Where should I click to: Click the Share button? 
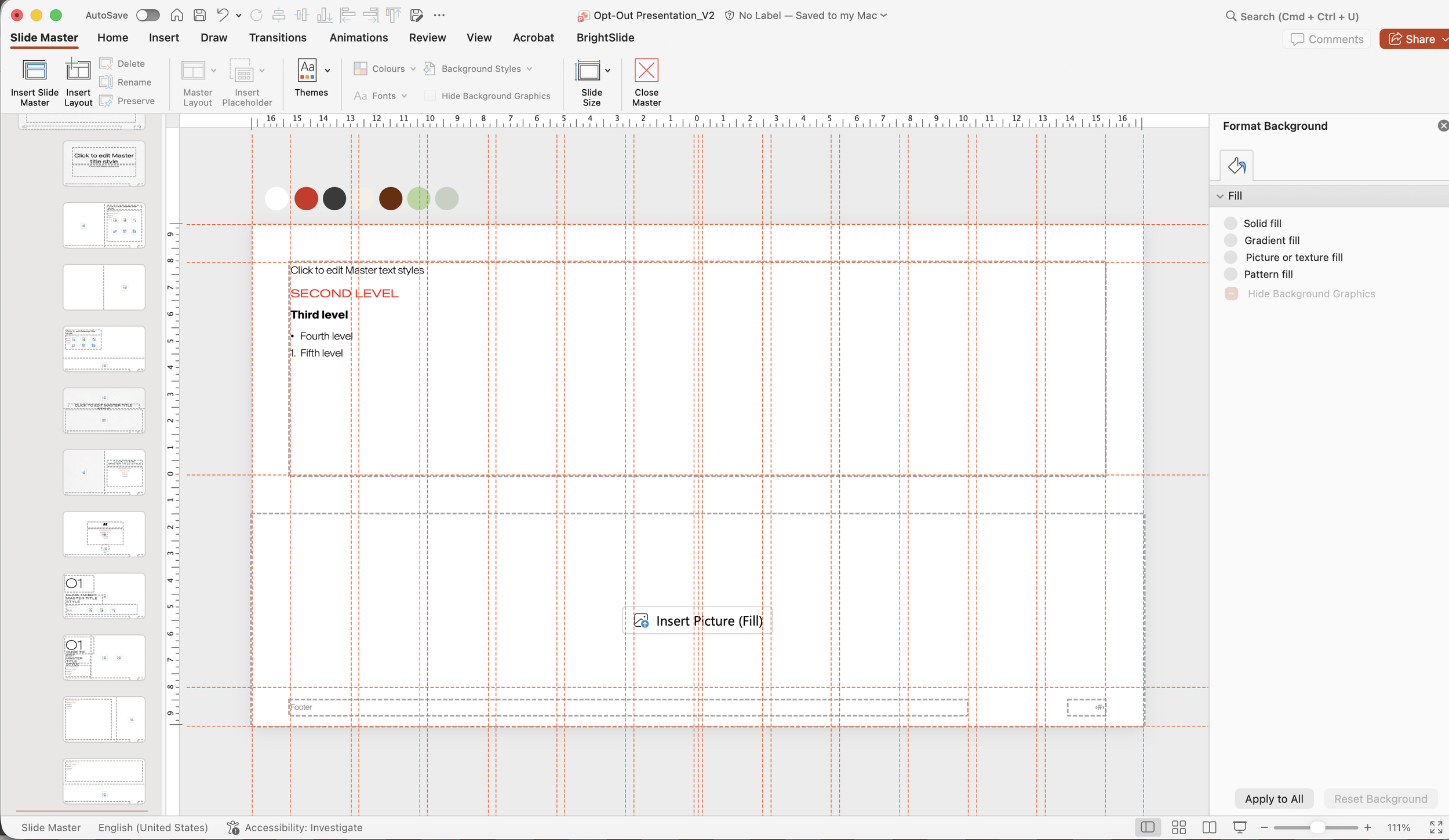[x=1414, y=39]
